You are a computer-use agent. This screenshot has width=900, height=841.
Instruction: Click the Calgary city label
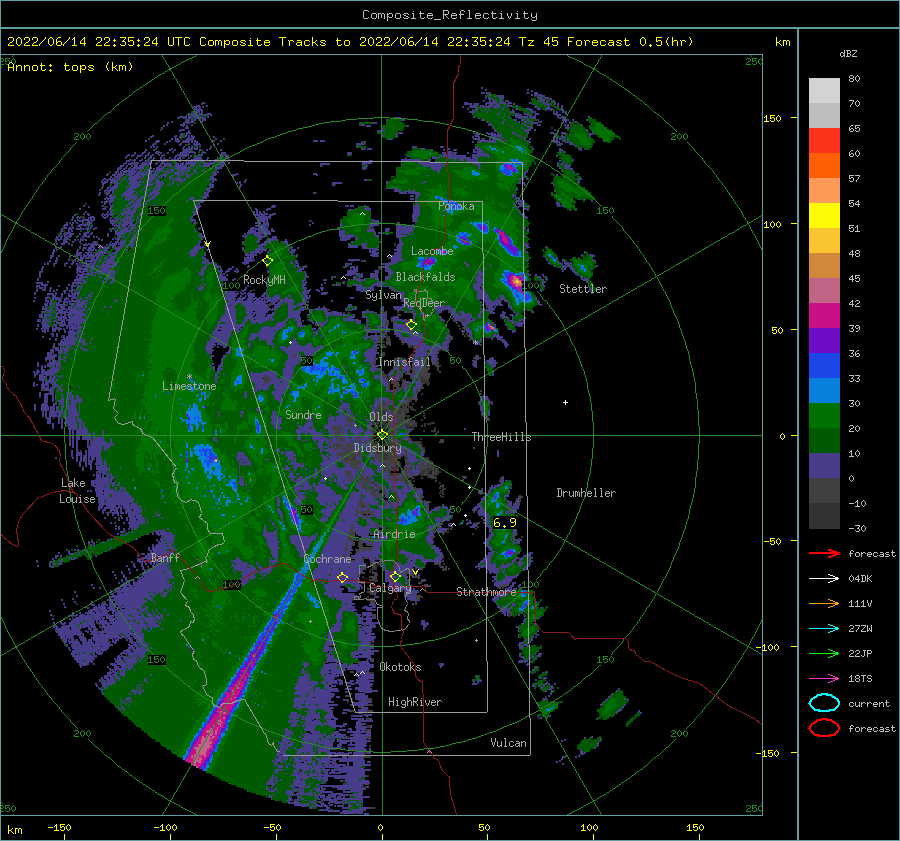(x=390, y=588)
